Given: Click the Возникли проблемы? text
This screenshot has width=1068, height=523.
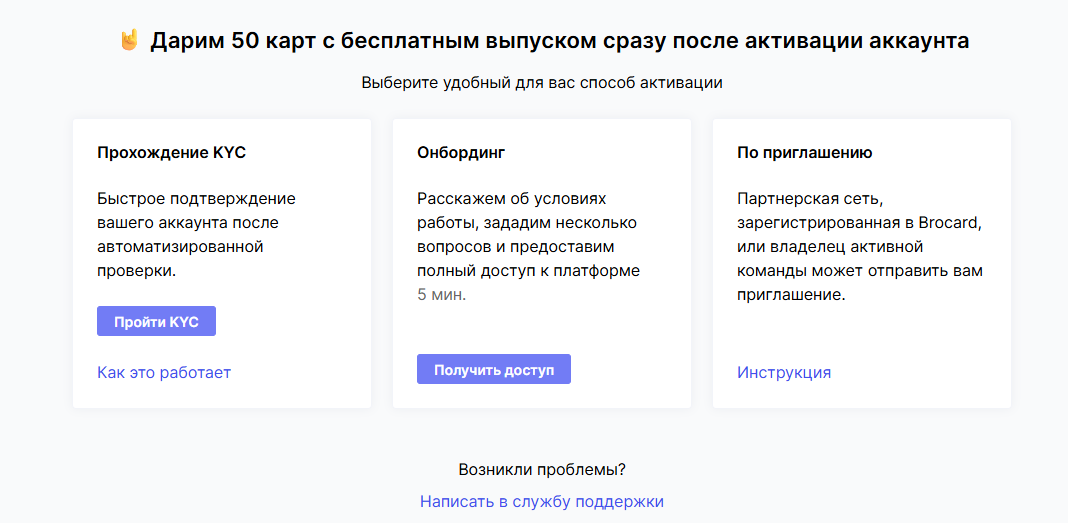Looking at the screenshot, I should pos(542,470).
